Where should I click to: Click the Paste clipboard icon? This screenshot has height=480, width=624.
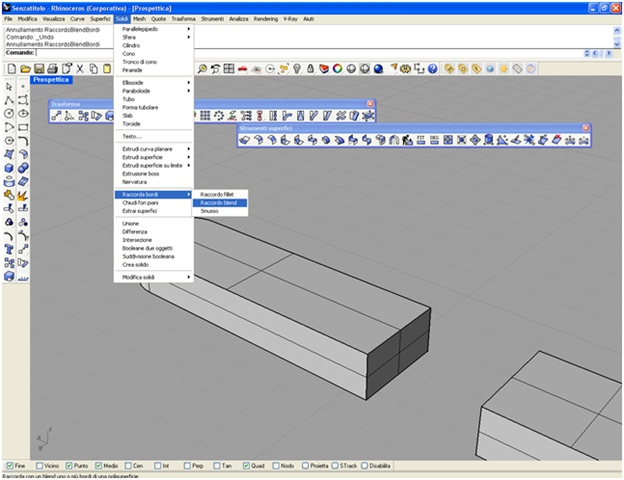coord(107,69)
